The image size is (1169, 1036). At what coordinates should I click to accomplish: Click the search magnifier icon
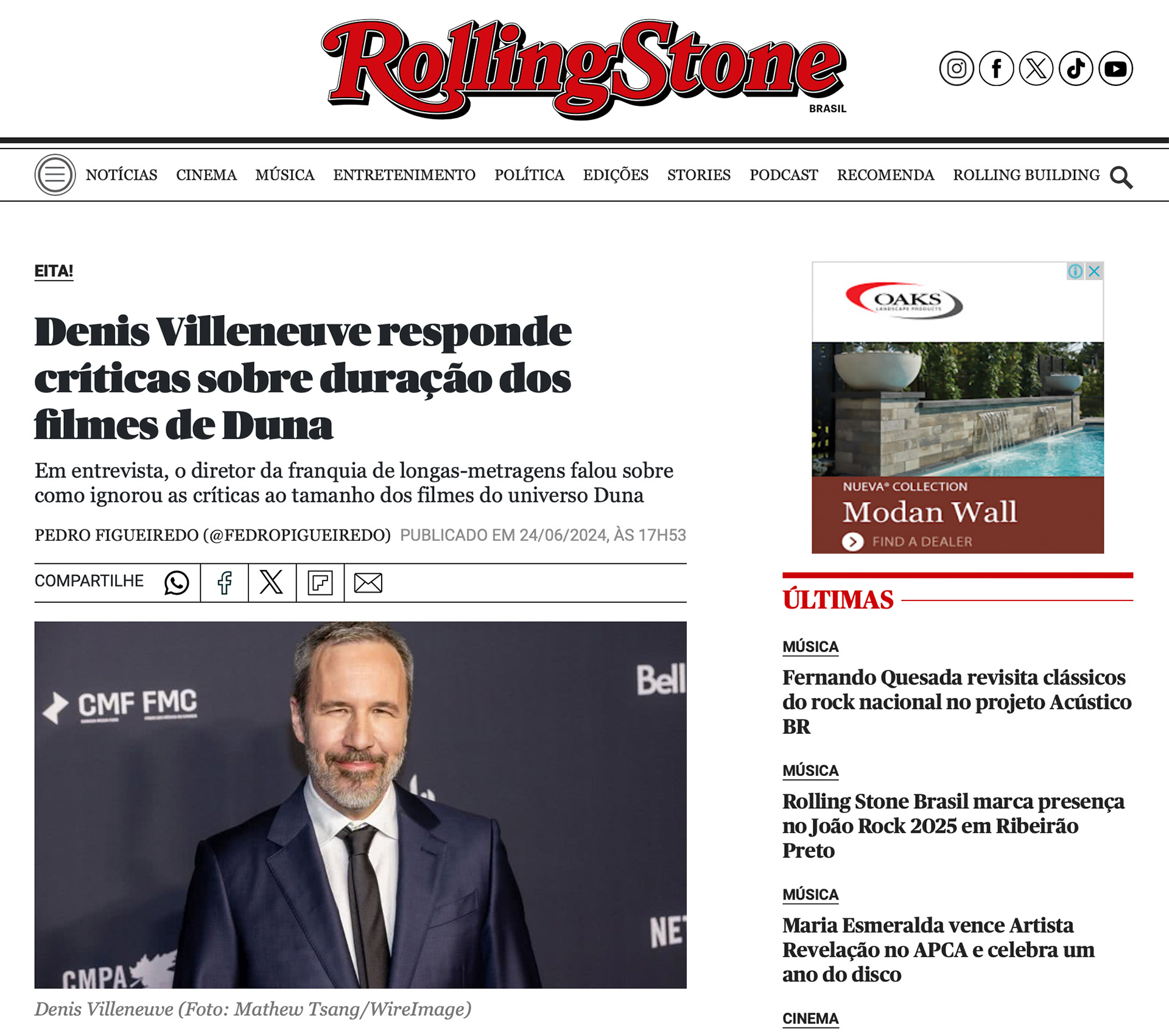pyautogui.click(x=1121, y=177)
